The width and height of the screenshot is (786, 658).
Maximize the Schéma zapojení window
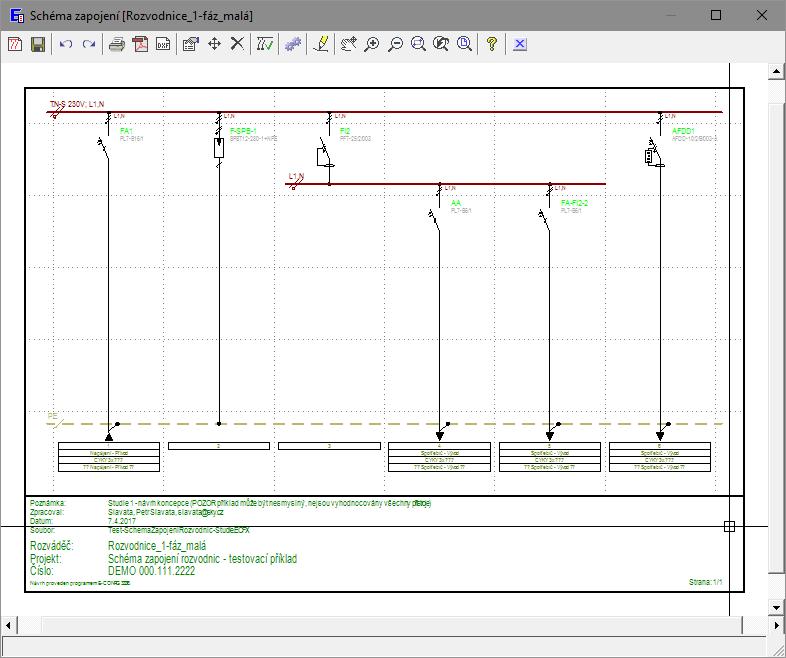coord(716,15)
